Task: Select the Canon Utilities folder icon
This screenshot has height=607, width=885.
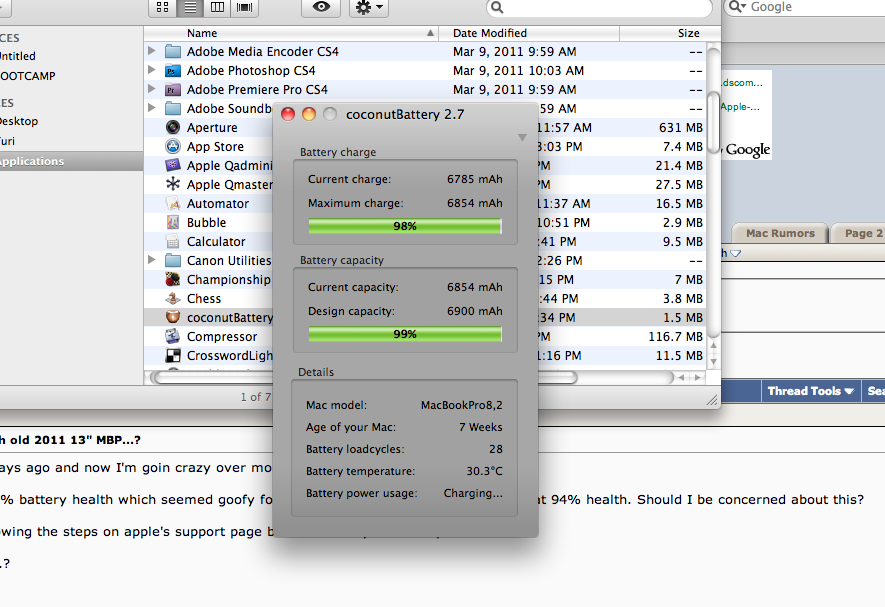Action: [173, 260]
